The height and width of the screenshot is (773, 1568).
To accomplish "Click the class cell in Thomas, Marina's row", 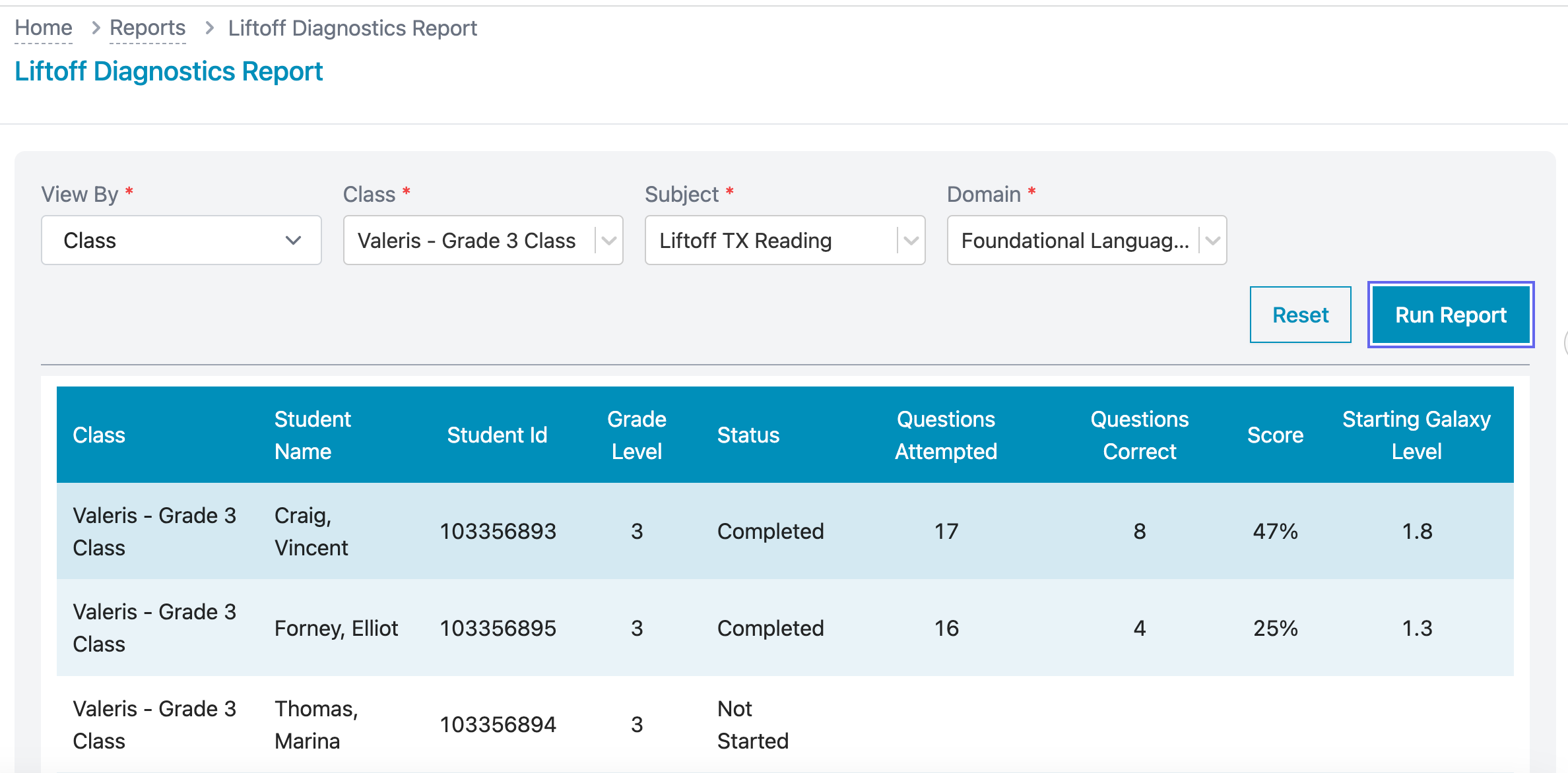I will 154,725.
